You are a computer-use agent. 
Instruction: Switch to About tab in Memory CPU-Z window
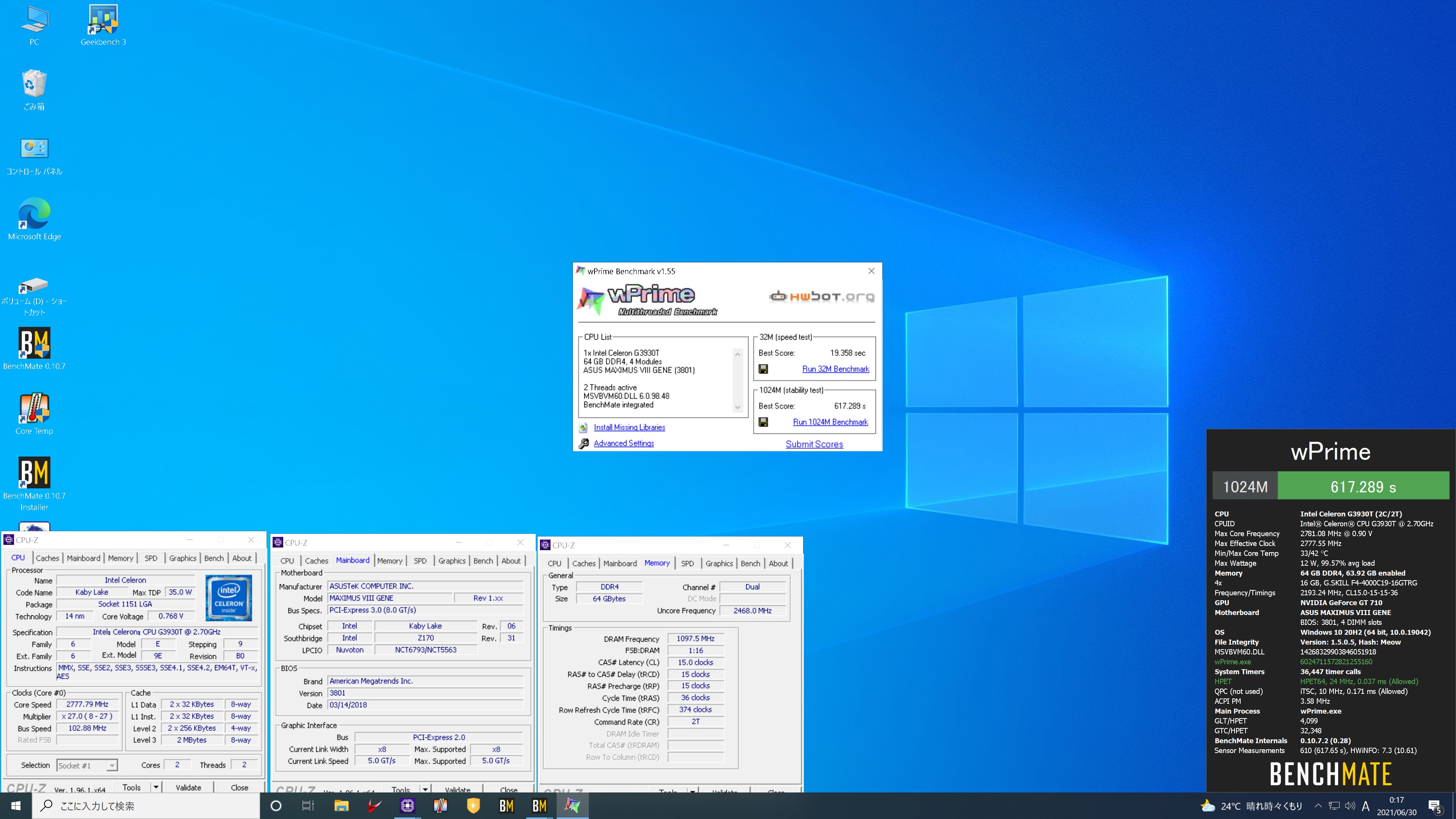[x=778, y=563]
